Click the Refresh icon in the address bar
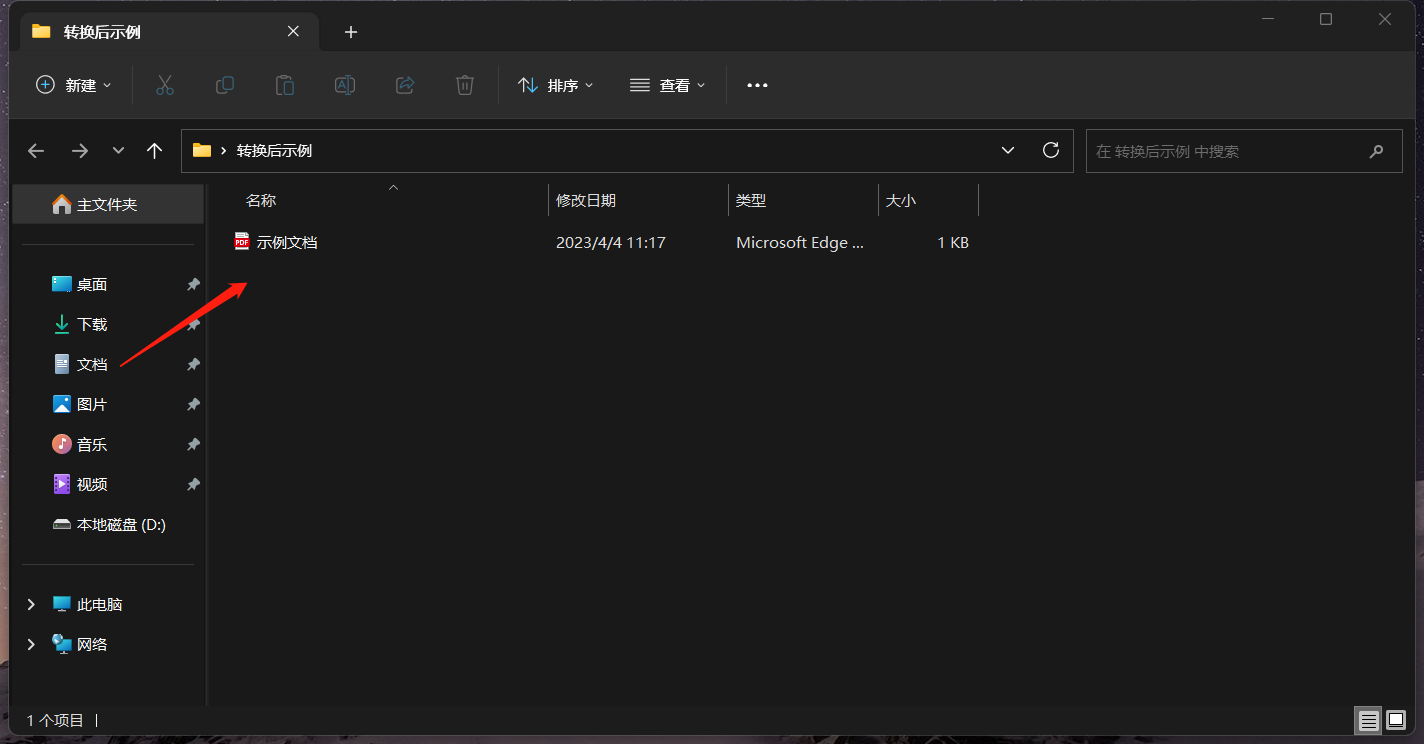The height and width of the screenshot is (744, 1424). (x=1050, y=150)
